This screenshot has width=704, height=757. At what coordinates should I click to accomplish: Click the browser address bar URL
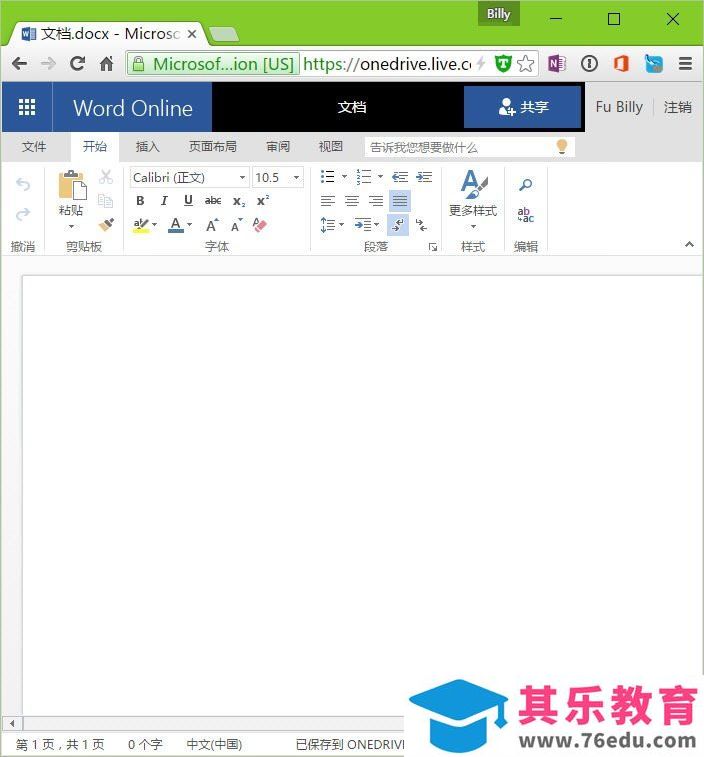[387, 64]
